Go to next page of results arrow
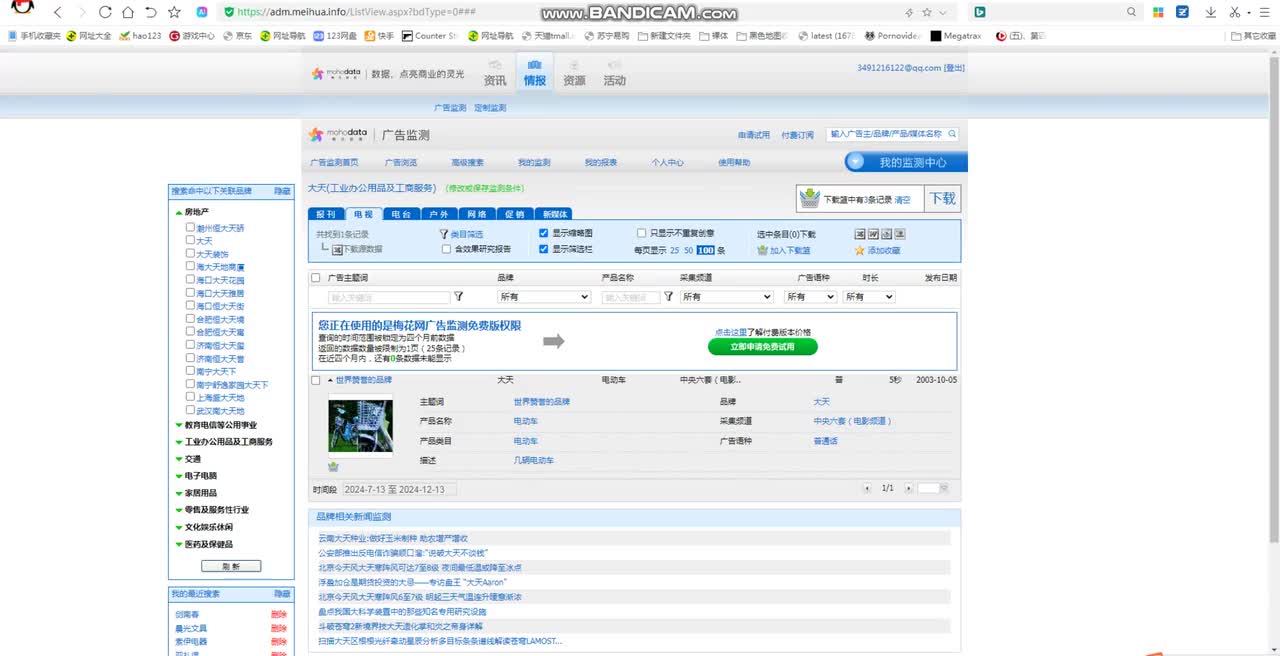The width and height of the screenshot is (1280, 656). point(908,488)
